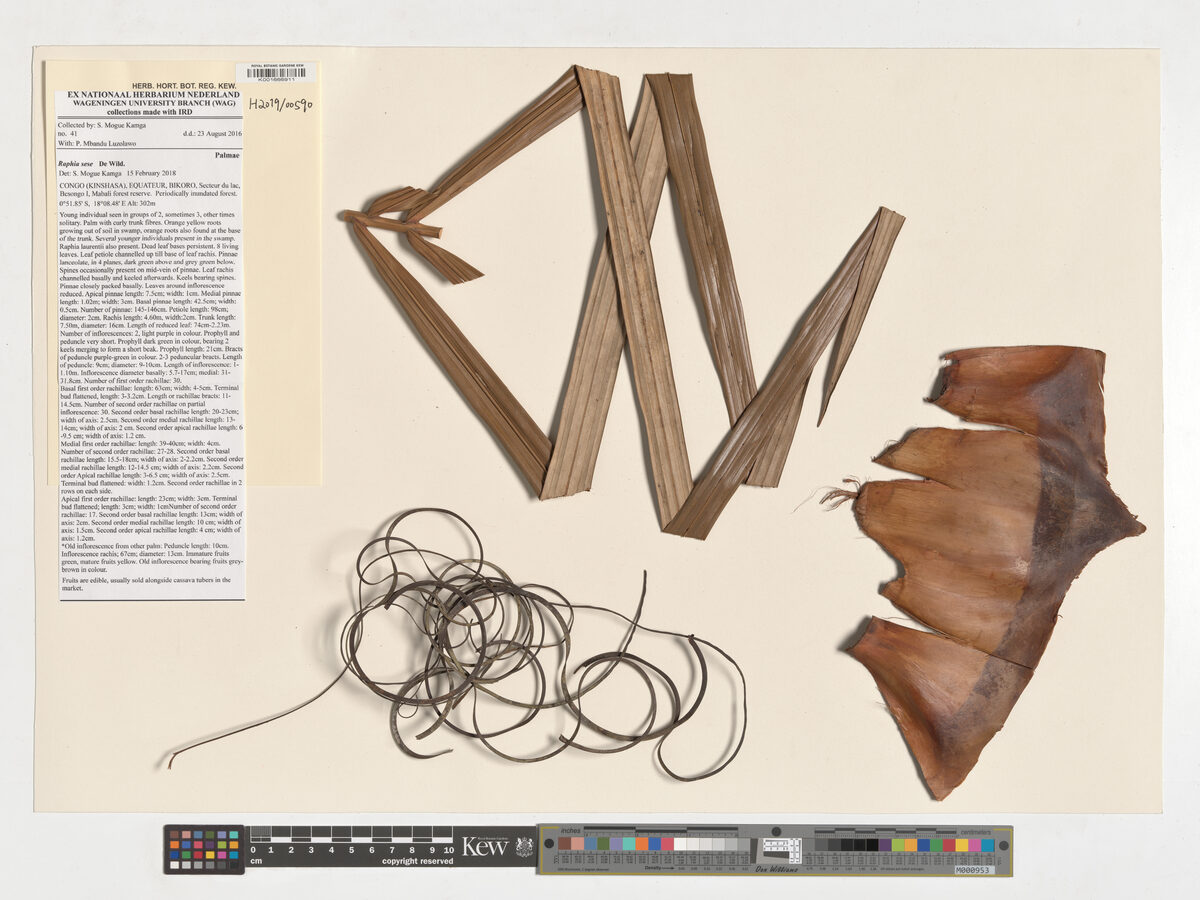This screenshot has width=1200, height=900.
Task: Click the Wageningen University Branch header
Action: coord(154,103)
